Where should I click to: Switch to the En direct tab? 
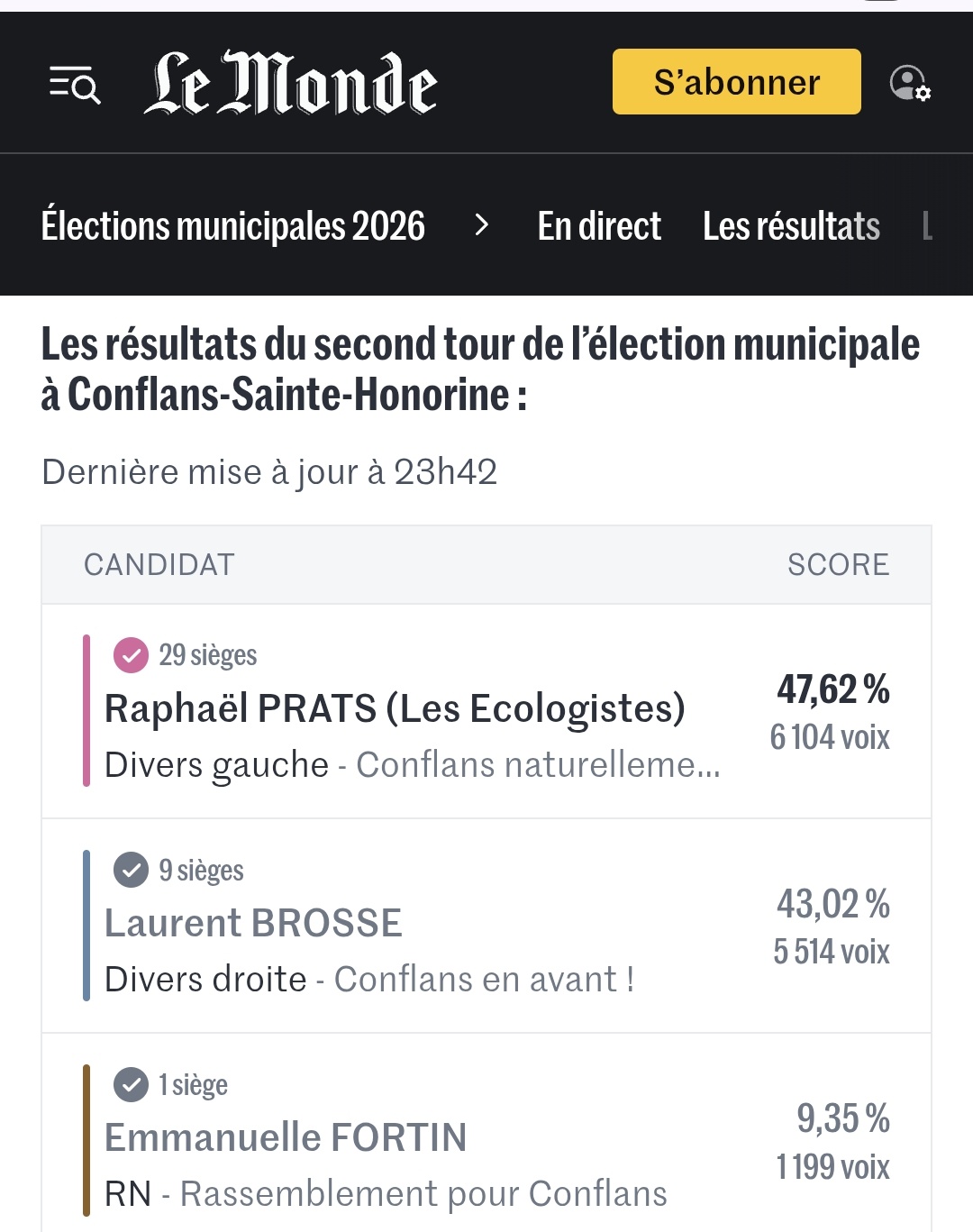pyautogui.click(x=599, y=225)
